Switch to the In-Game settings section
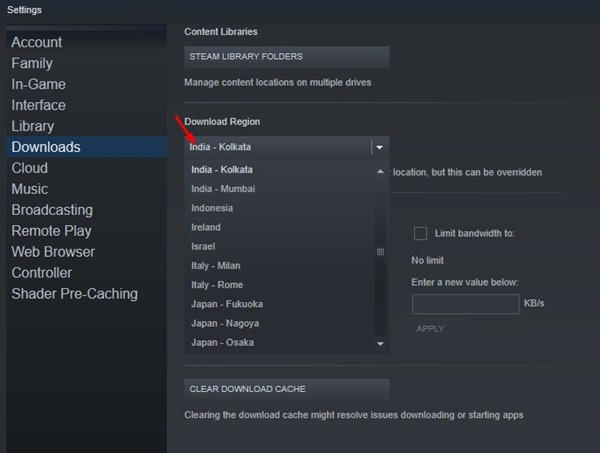This screenshot has width=600, height=453. click(39, 84)
